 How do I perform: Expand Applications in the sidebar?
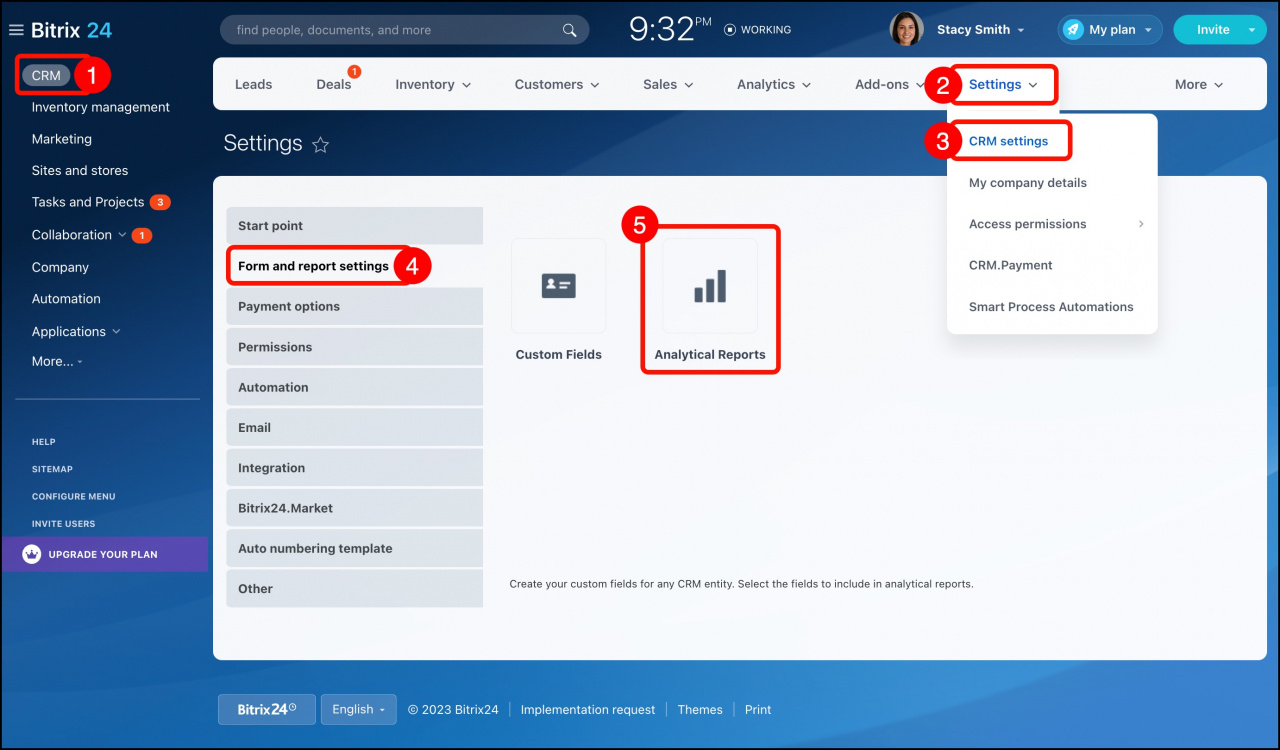coord(116,331)
